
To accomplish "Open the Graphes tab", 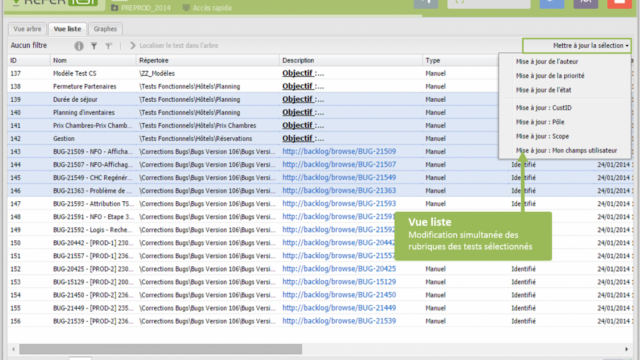I will [x=105, y=29].
